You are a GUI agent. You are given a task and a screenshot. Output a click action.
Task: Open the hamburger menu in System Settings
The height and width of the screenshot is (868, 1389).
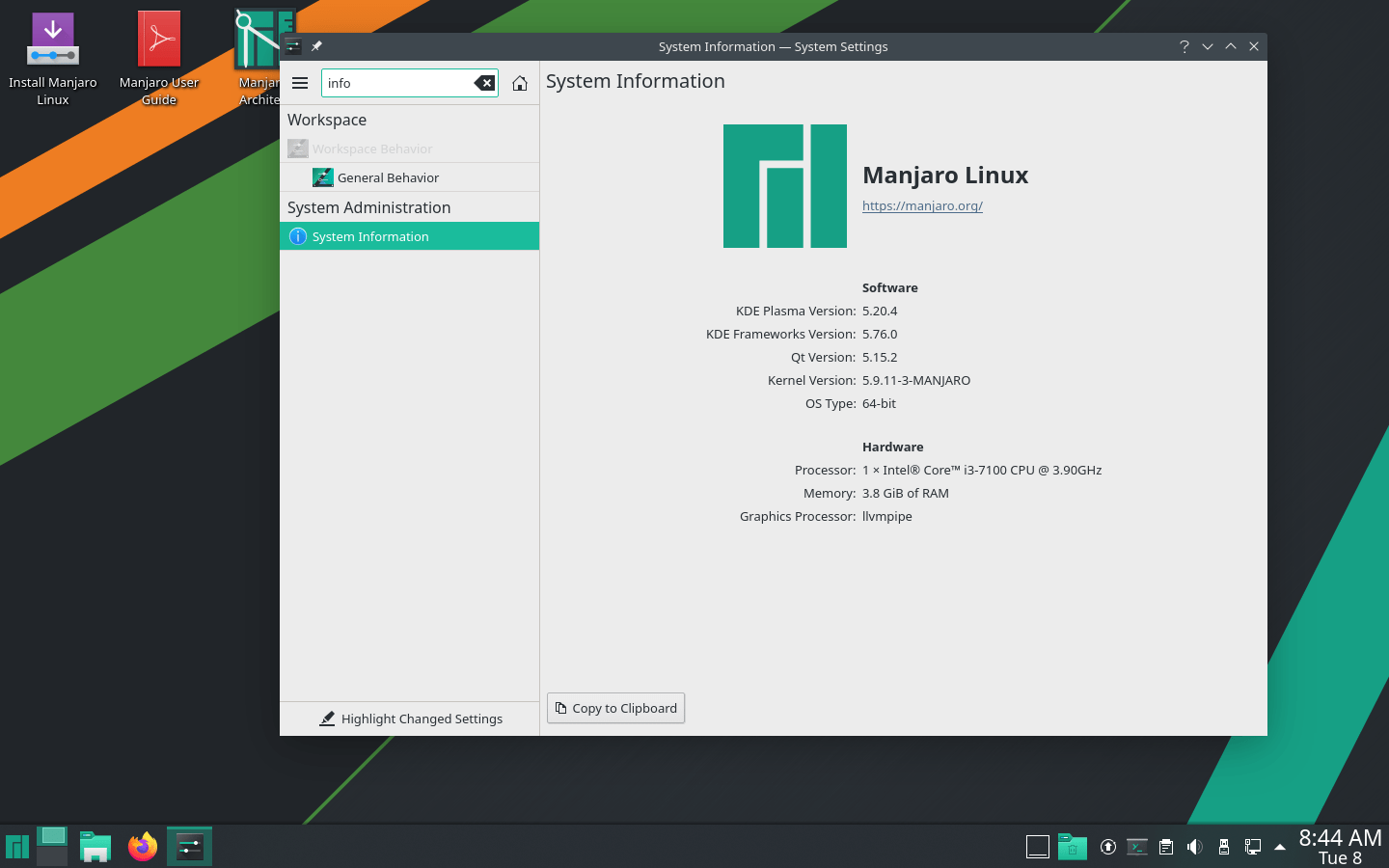tap(300, 83)
